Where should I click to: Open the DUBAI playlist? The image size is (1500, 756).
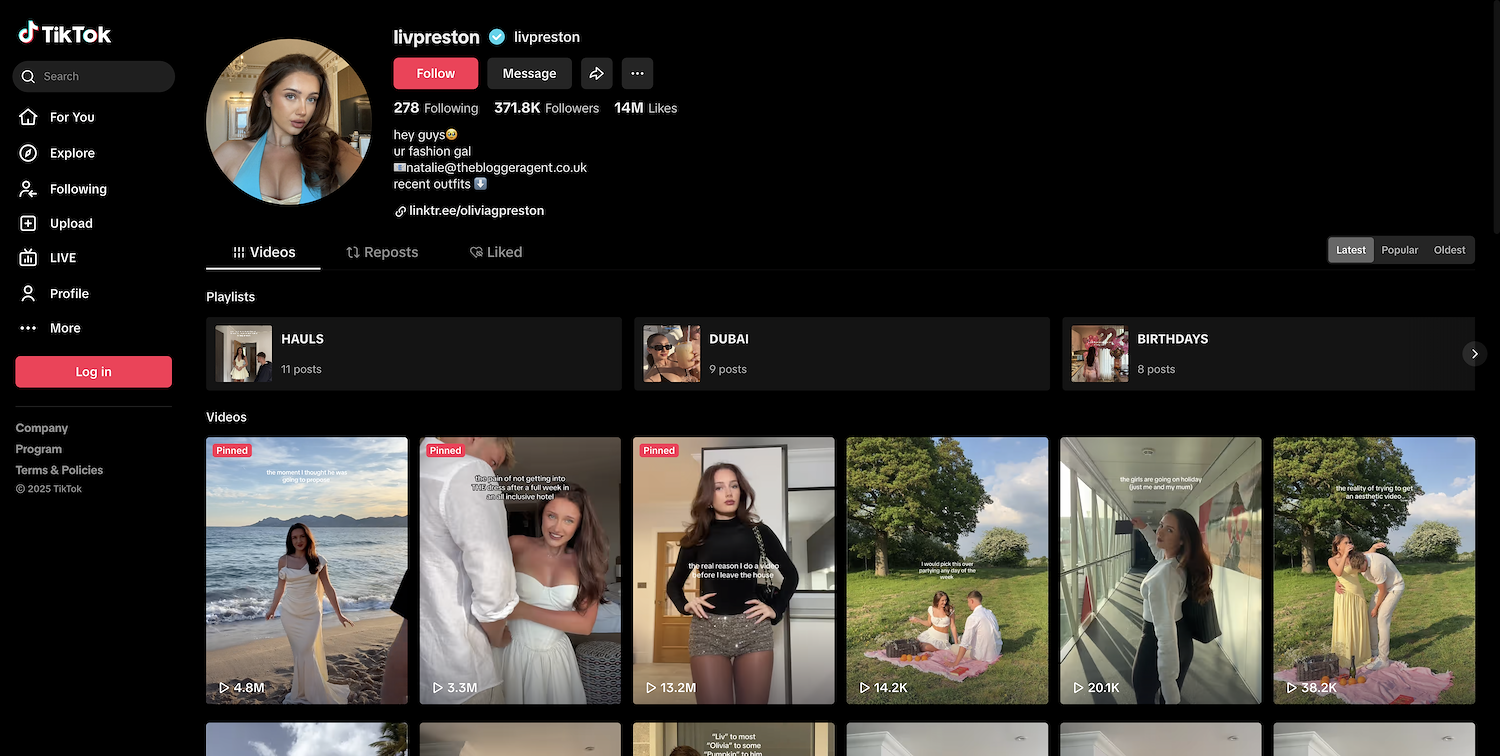pos(842,354)
